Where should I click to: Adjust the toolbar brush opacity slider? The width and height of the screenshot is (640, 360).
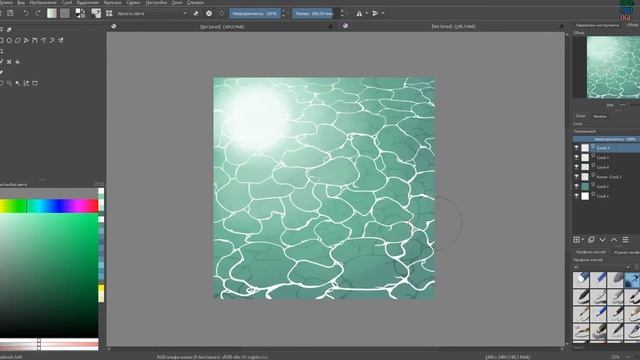255,13
